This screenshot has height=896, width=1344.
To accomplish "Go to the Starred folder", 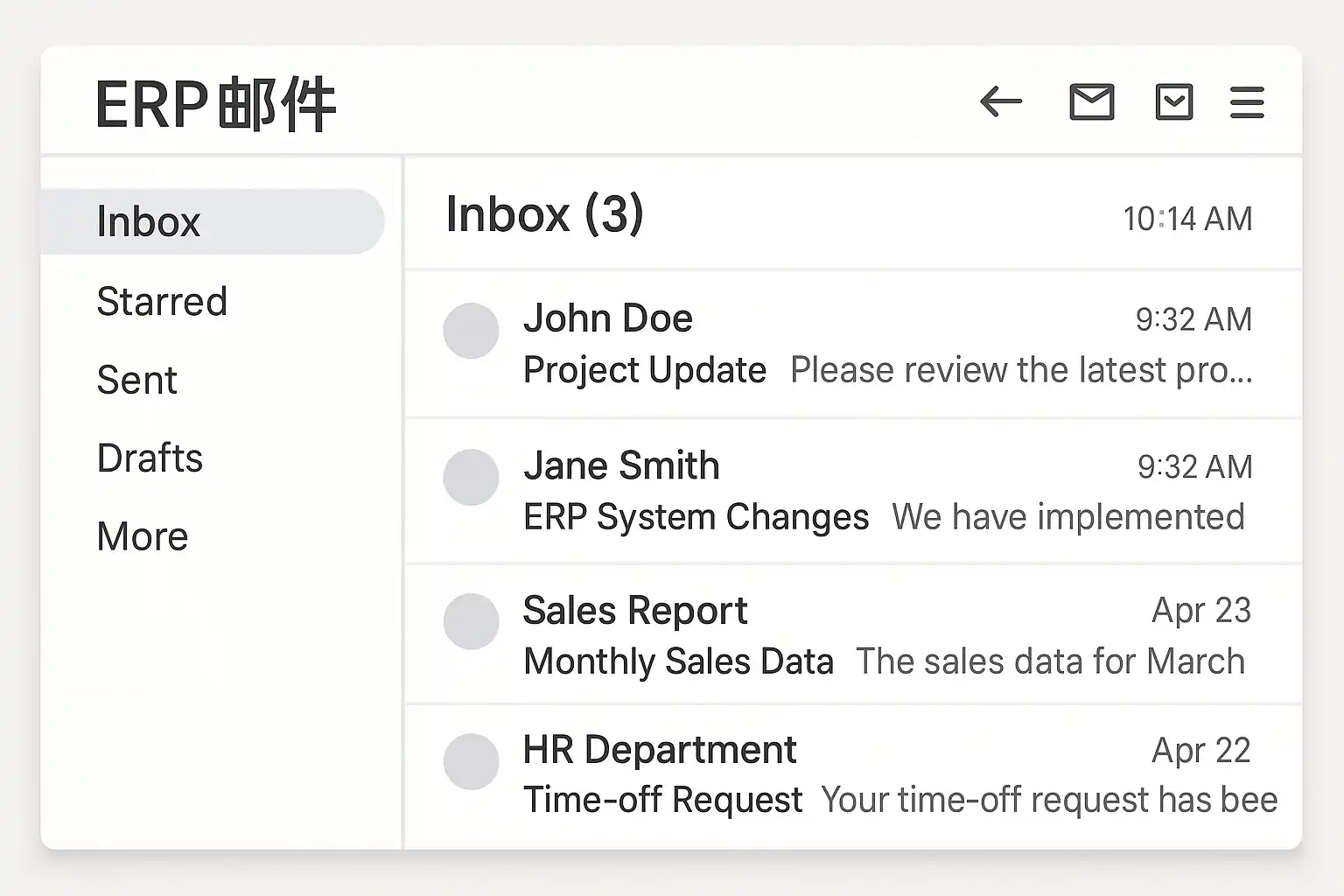I will tap(162, 302).
